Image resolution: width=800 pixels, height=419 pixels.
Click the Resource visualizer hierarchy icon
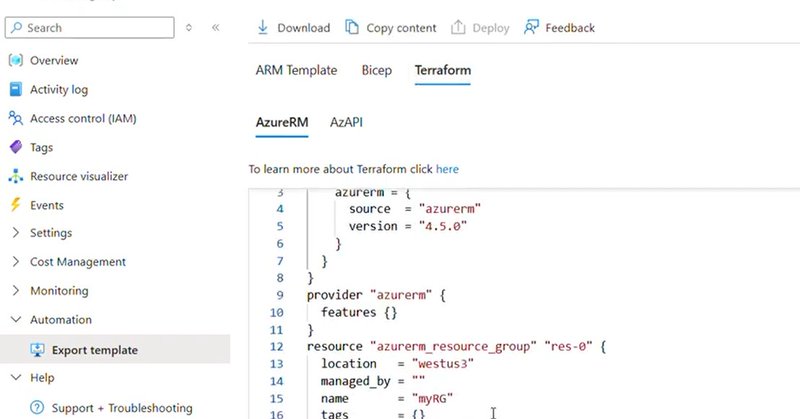click(x=16, y=176)
